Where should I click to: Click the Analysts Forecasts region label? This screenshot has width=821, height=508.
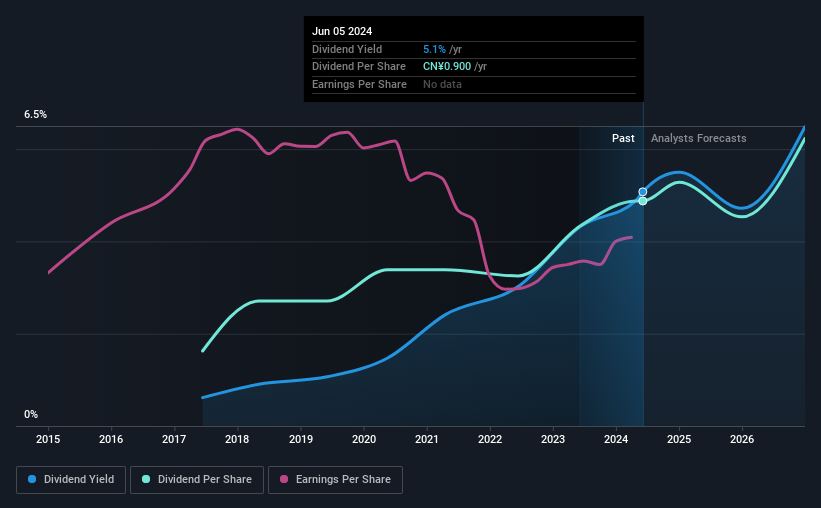pyautogui.click(x=698, y=138)
